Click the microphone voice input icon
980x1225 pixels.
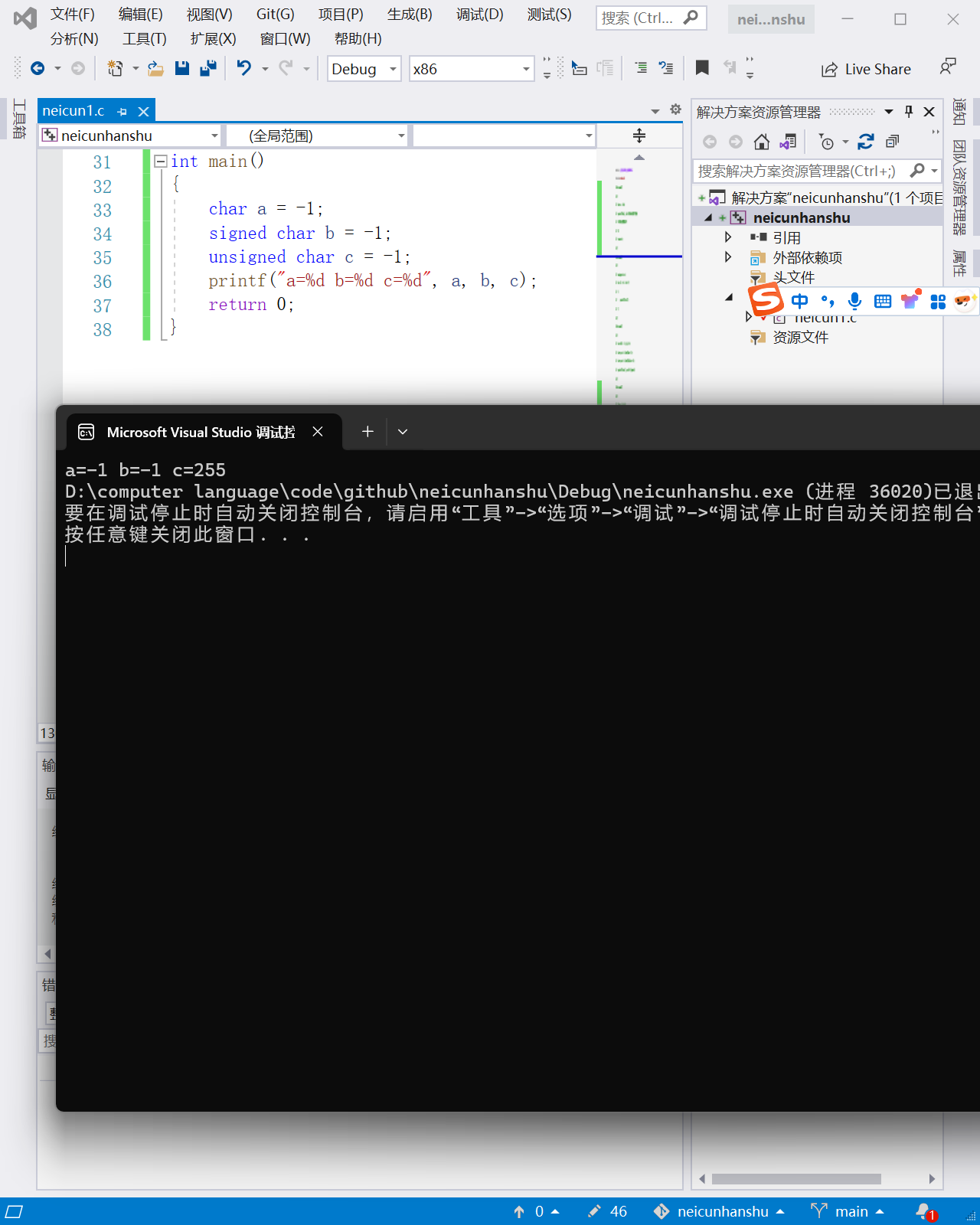(854, 301)
